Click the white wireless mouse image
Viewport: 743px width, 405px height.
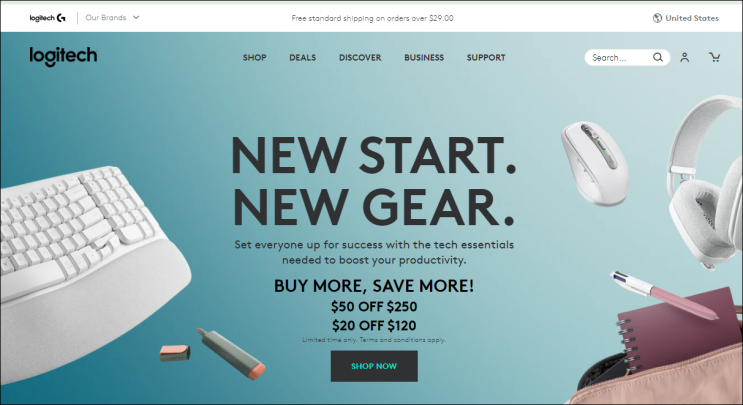[595, 163]
